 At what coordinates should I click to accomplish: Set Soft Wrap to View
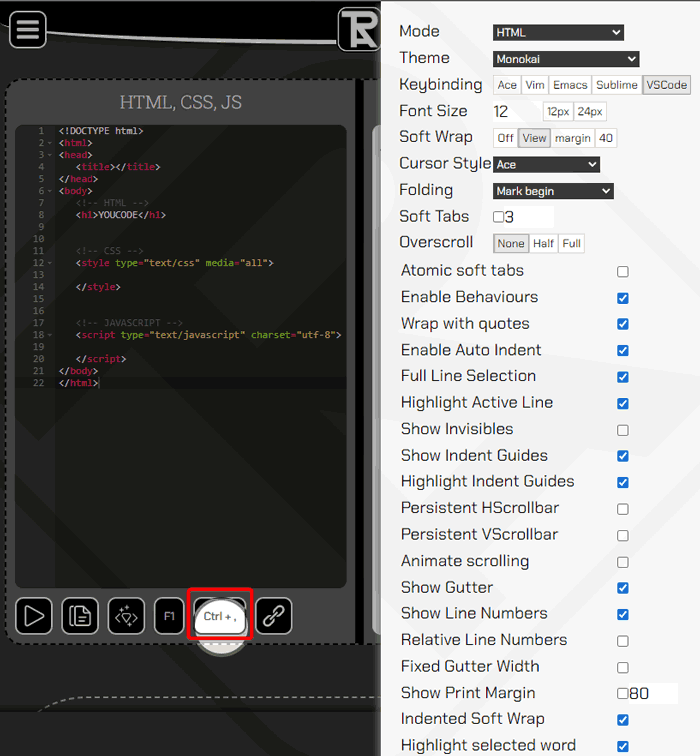[x=534, y=138]
